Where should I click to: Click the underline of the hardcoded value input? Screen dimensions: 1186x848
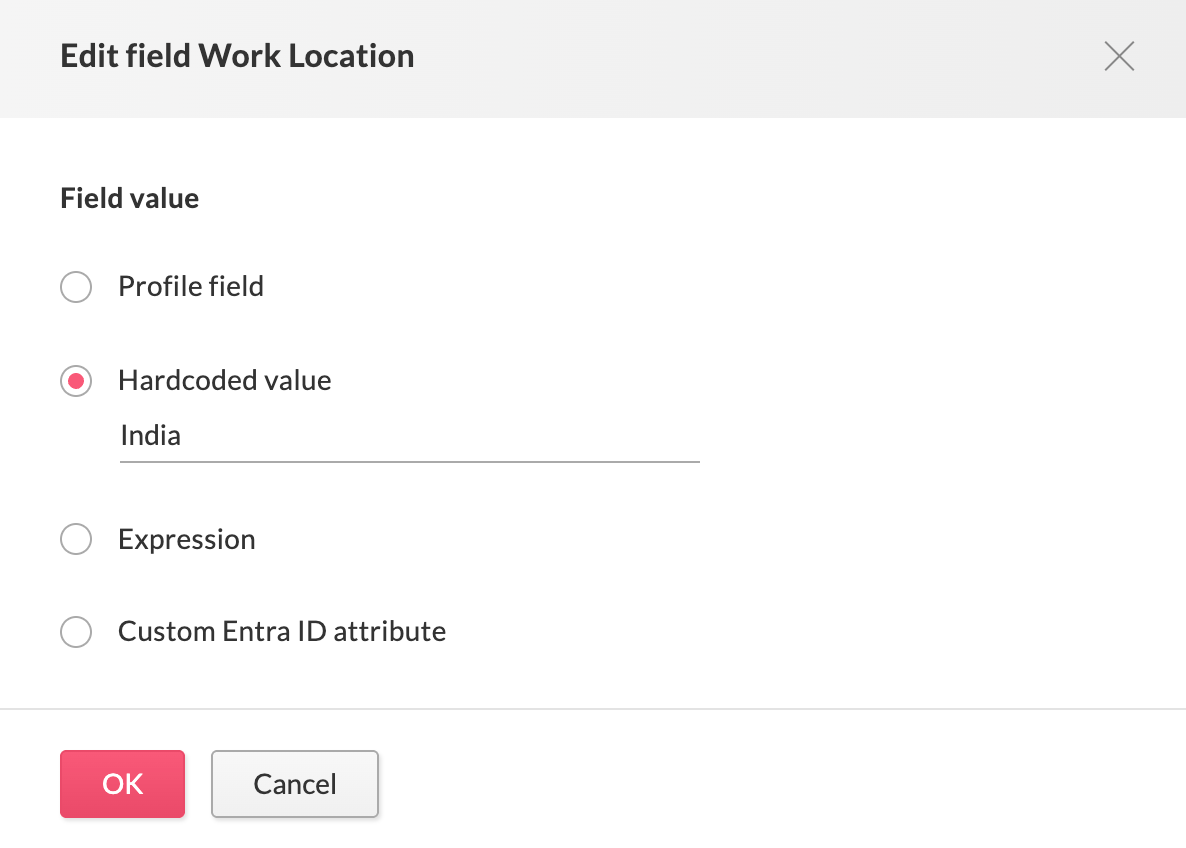pyautogui.click(x=410, y=462)
